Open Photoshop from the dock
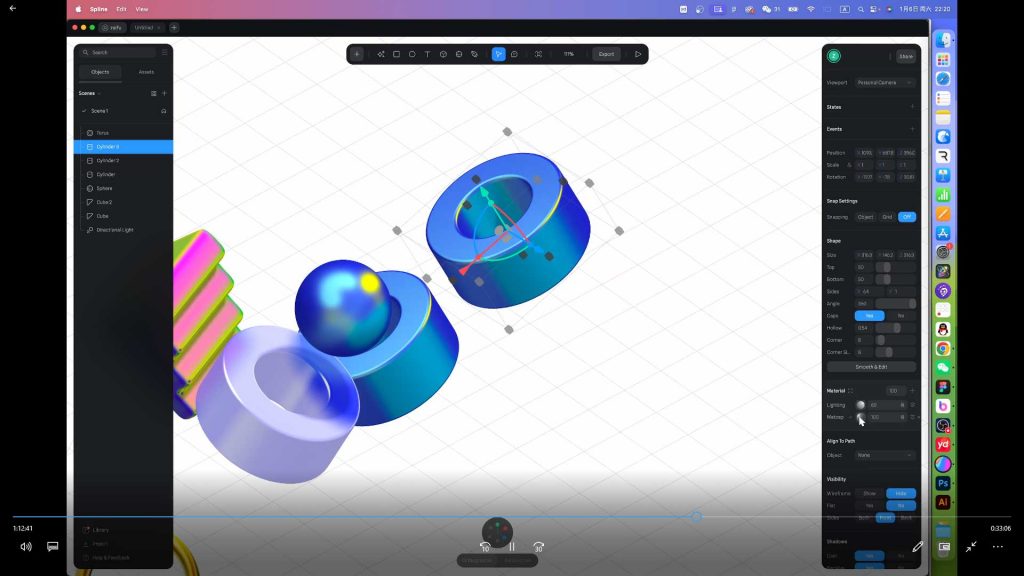1024x576 pixels. pyautogui.click(x=942, y=483)
